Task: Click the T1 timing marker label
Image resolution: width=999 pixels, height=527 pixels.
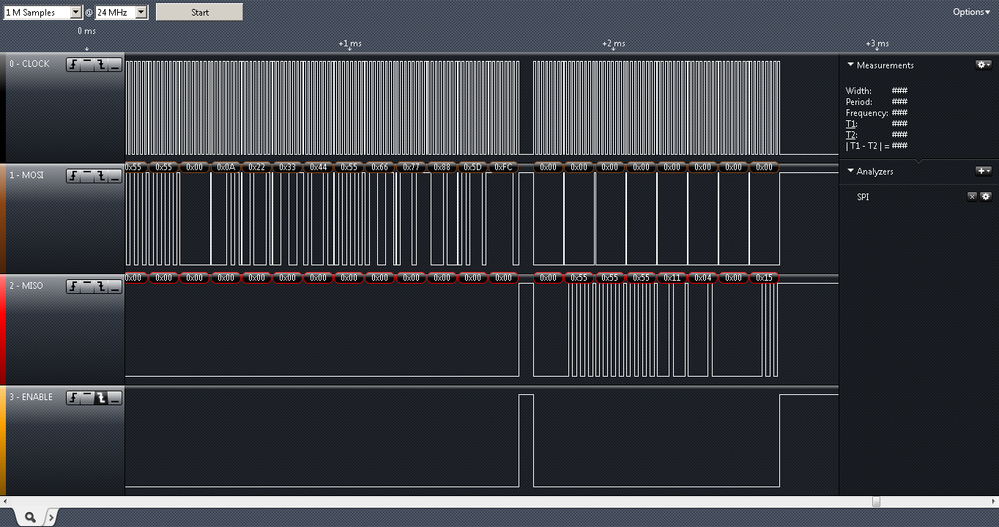Action: tap(851, 124)
